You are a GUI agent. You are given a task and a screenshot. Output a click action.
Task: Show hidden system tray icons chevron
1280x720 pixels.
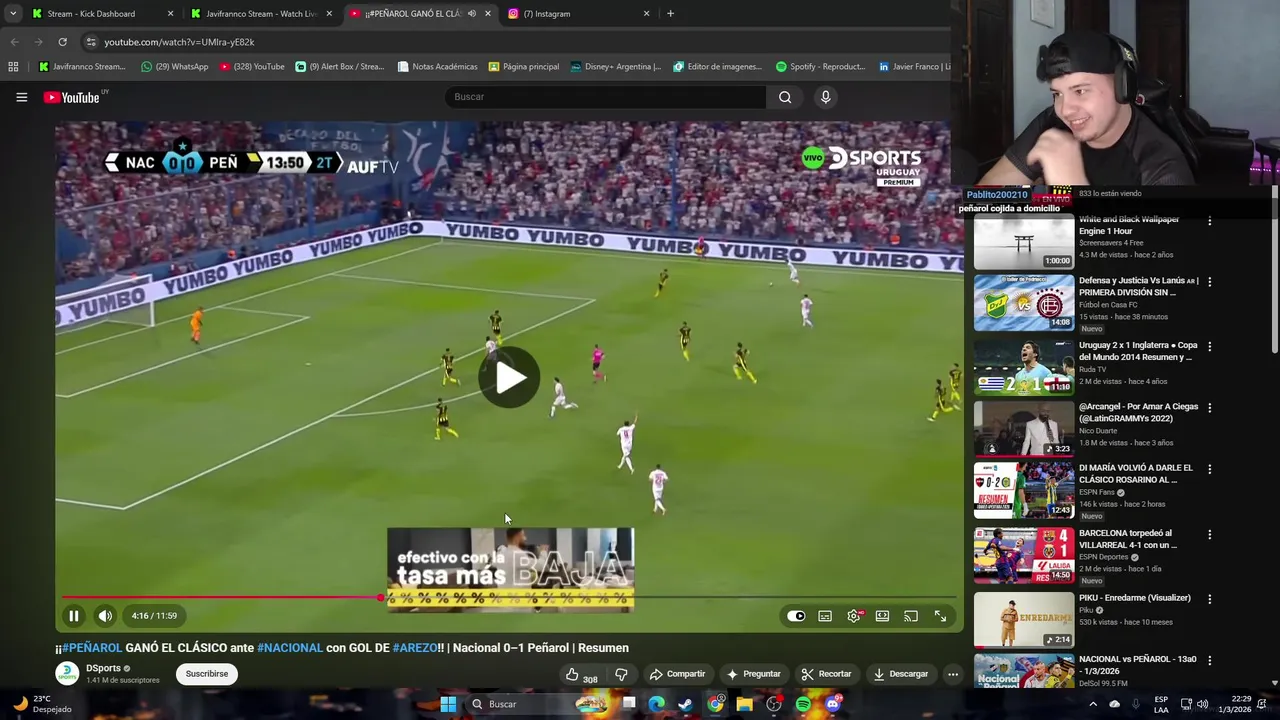(x=1092, y=704)
